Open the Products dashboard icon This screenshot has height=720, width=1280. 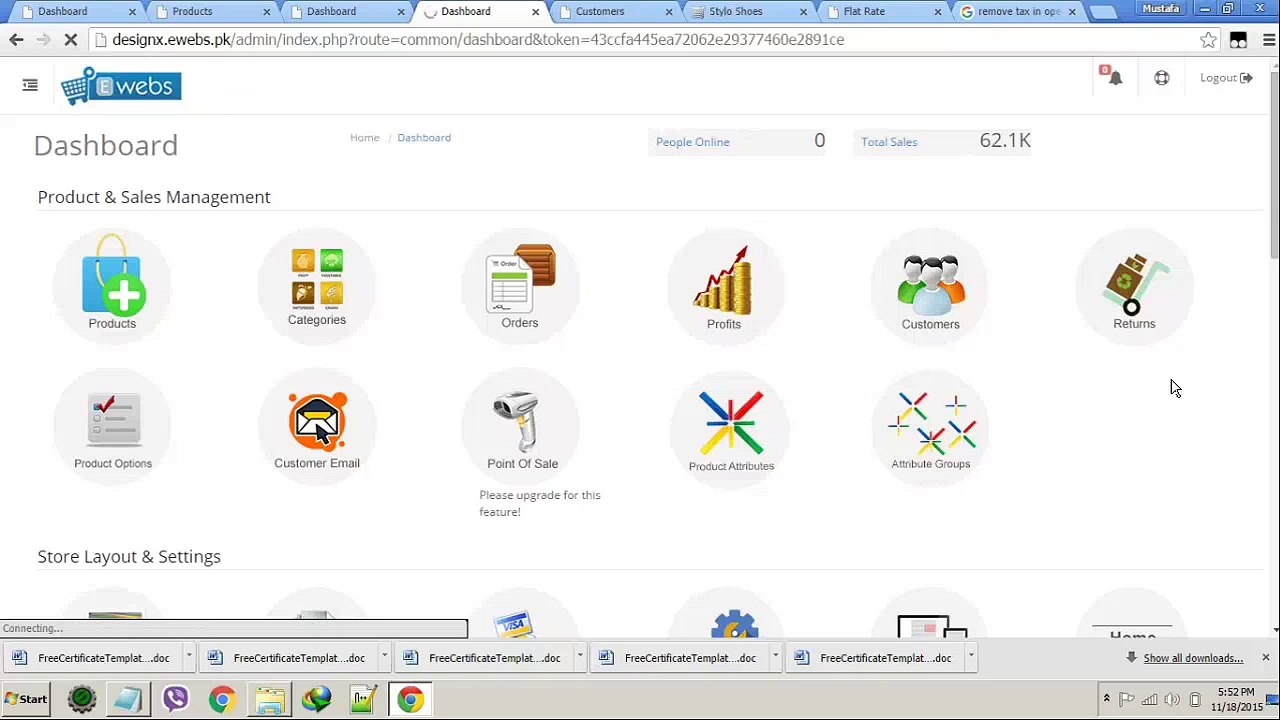coord(112,285)
